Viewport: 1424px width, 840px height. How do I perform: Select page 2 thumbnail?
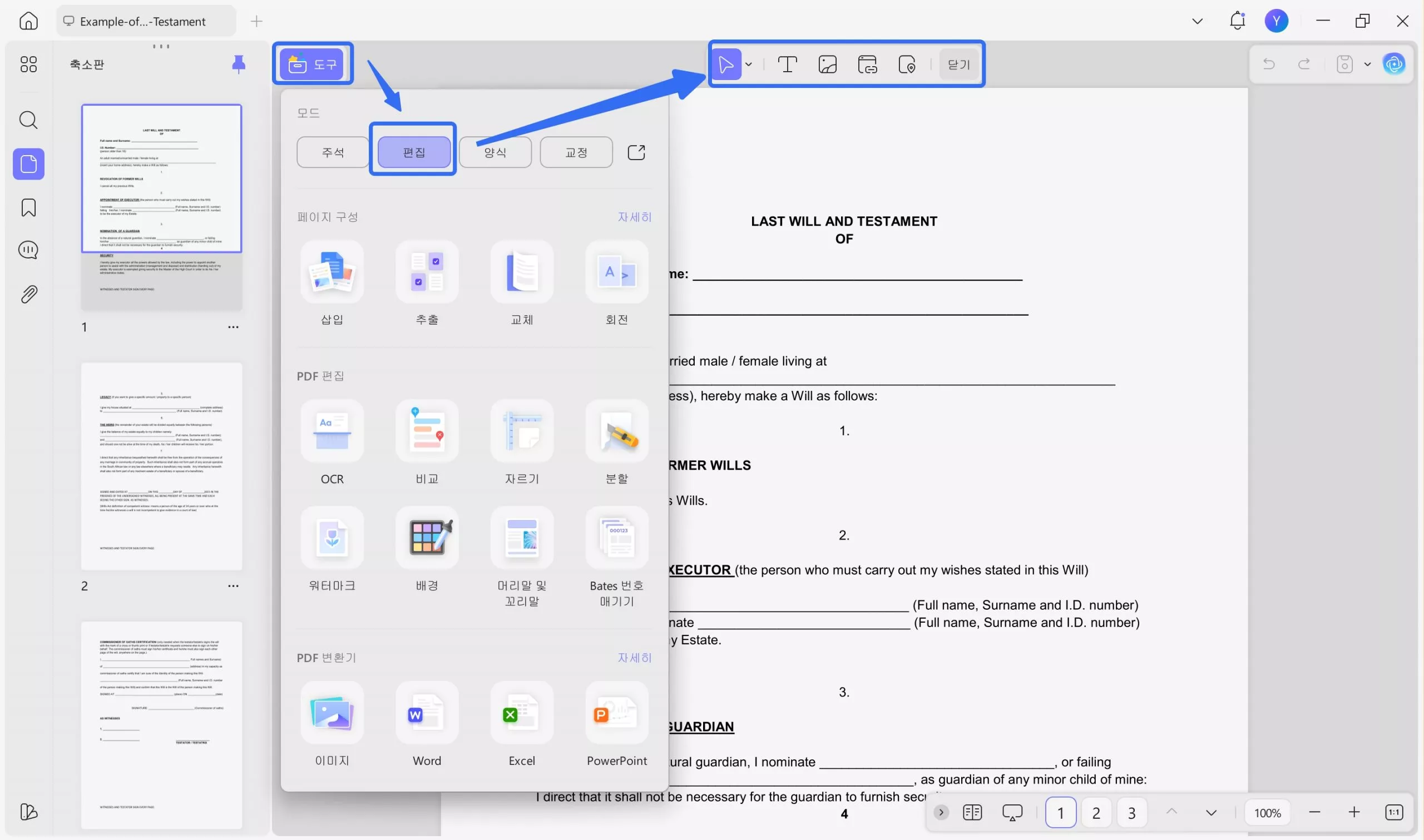point(161,466)
